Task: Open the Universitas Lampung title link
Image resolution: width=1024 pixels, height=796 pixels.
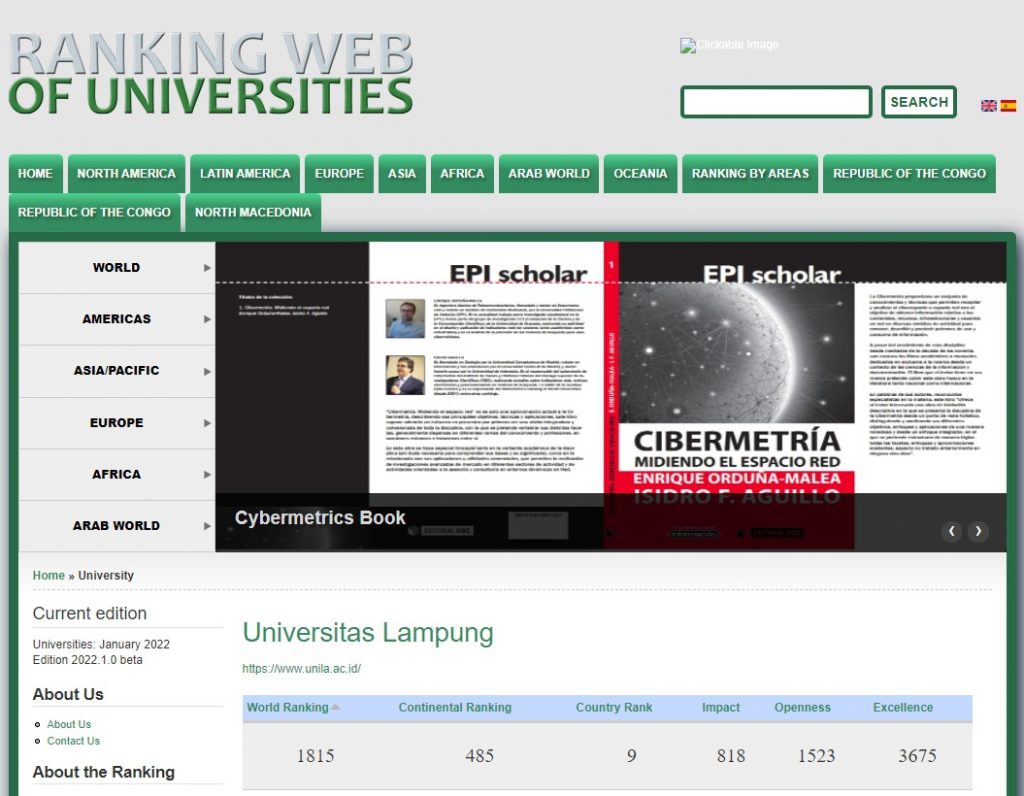Action: pos(368,633)
